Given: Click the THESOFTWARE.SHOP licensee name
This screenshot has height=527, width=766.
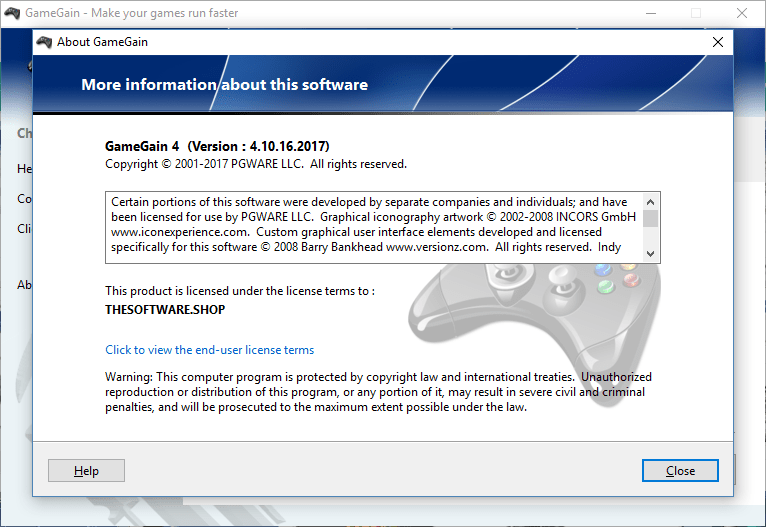Looking at the screenshot, I should tap(165, 310).
